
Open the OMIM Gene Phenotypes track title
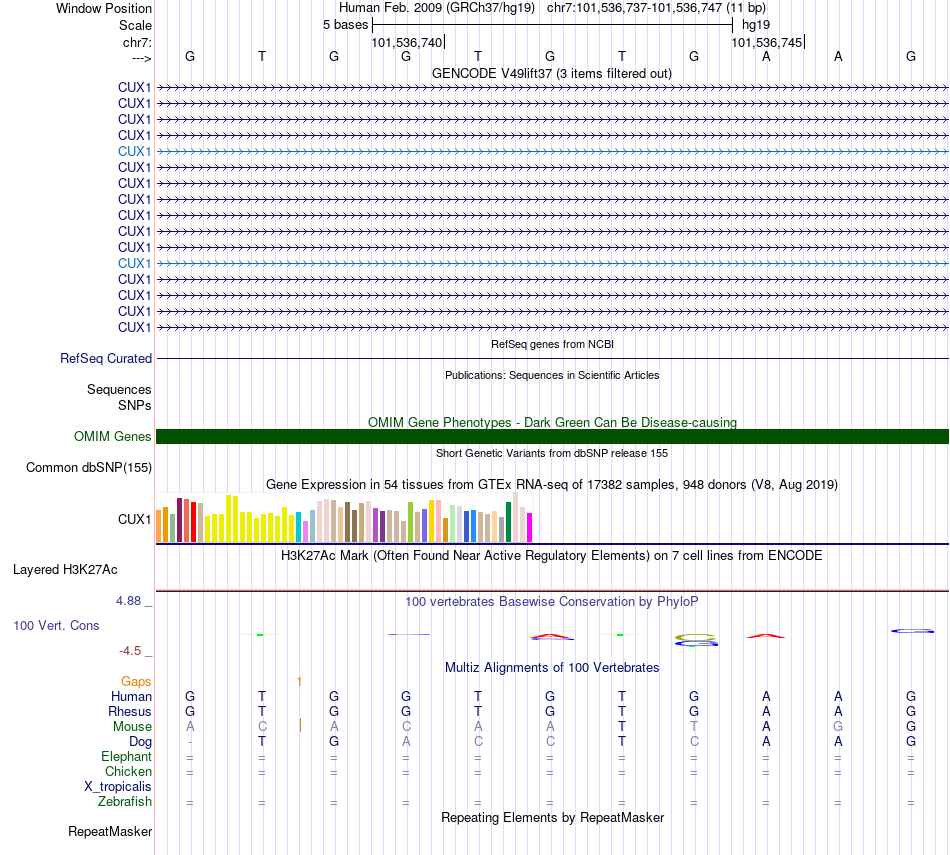[x=552, y=422]
